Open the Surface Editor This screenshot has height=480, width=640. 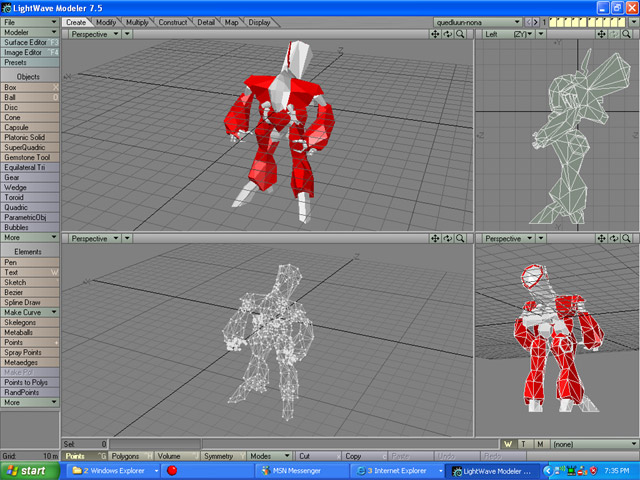pyautogui.click(x=30, y=42)
